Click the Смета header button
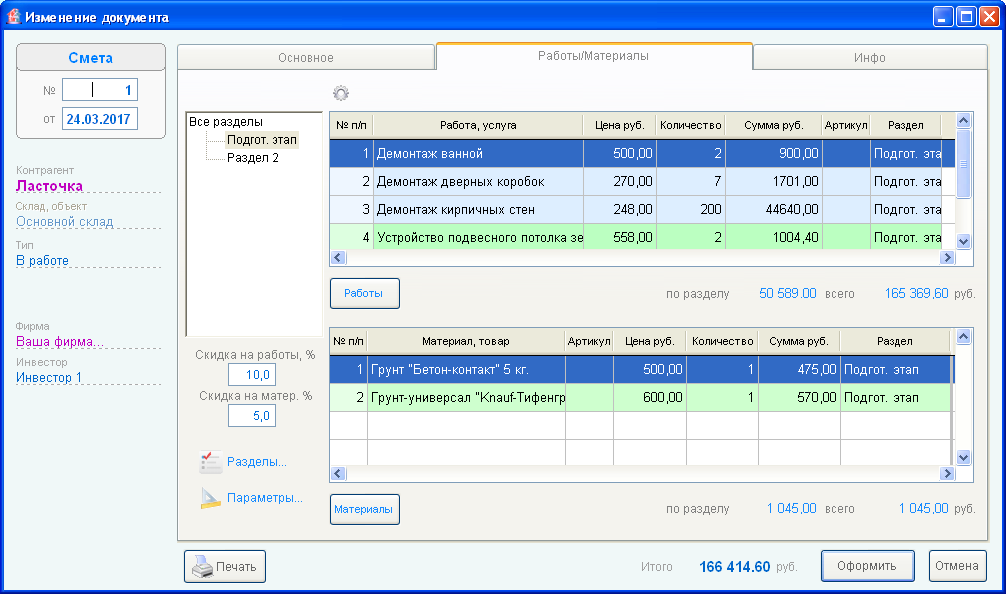Screen dimensions: 1006x594 coord(90,58)
